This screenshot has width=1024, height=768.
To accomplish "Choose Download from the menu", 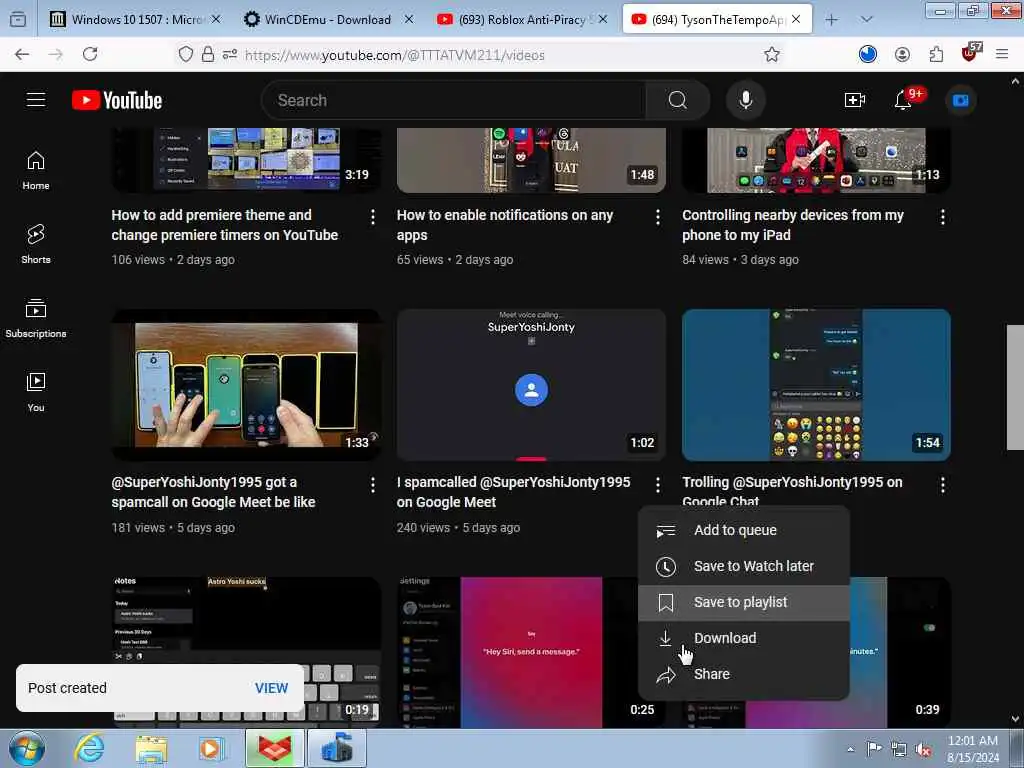I will coord(744,638).
